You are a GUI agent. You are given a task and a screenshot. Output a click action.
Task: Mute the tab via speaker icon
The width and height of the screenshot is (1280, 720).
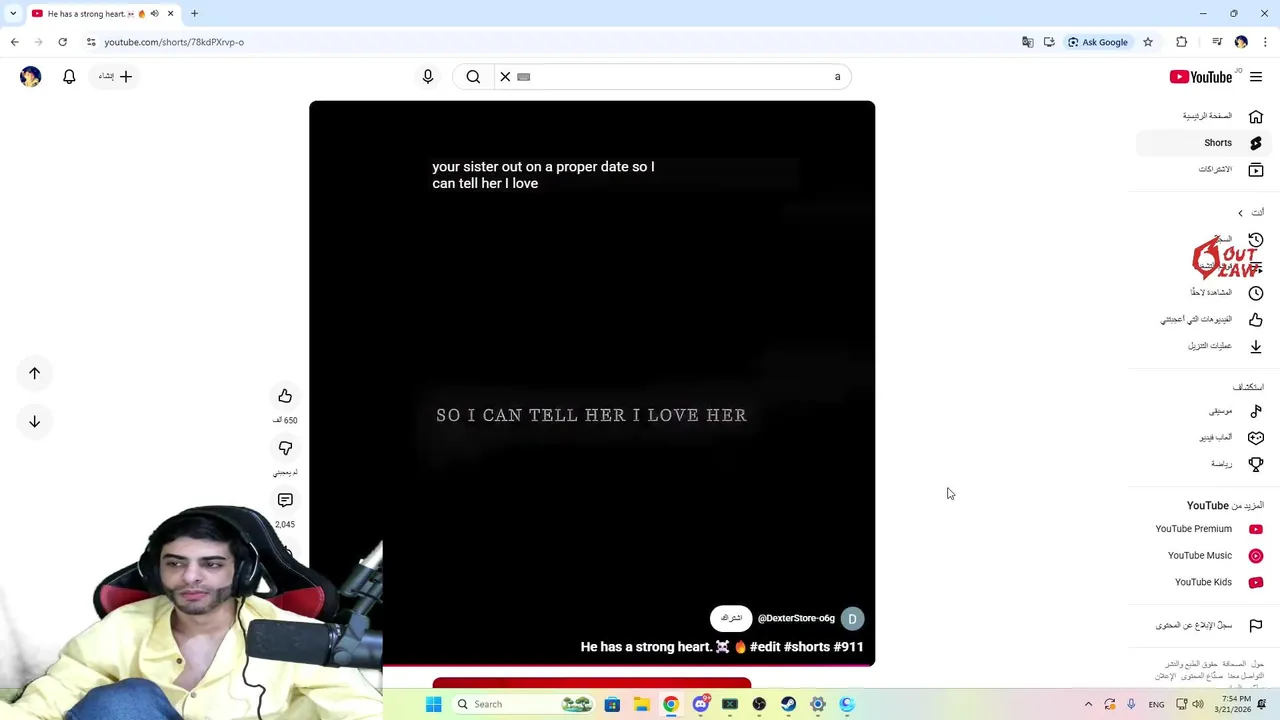tap(154, 14)
